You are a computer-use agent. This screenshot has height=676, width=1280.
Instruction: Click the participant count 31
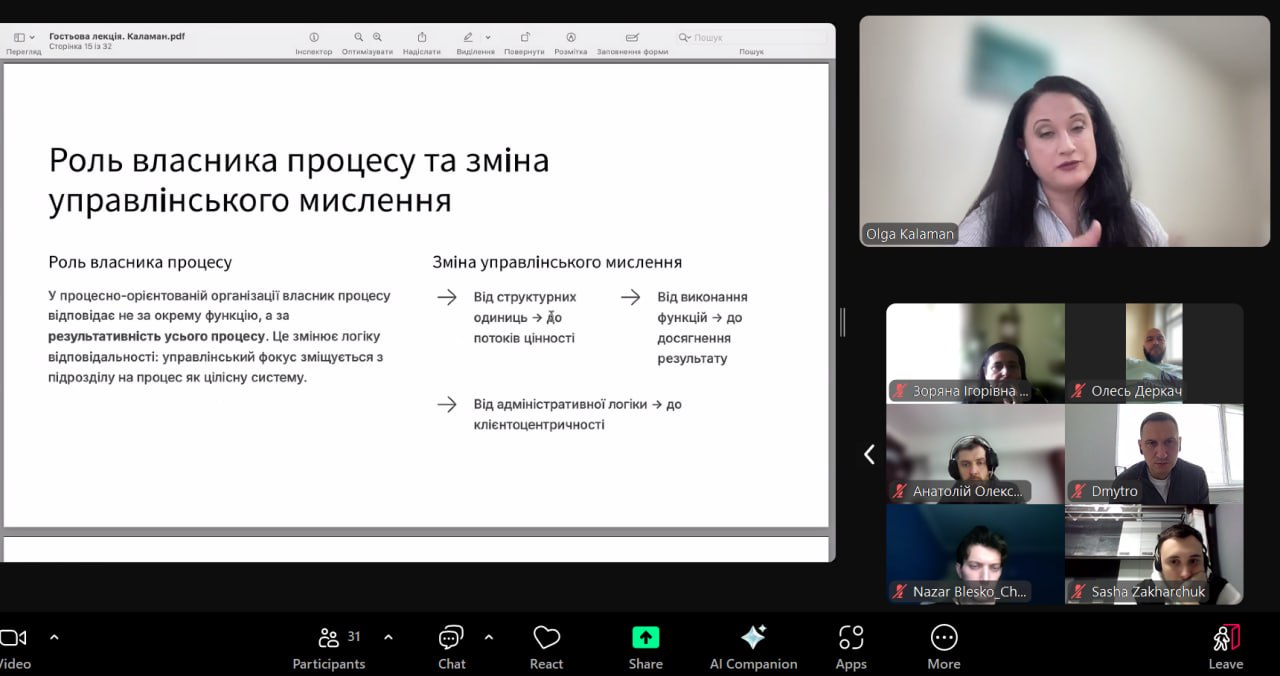(354, 636)
